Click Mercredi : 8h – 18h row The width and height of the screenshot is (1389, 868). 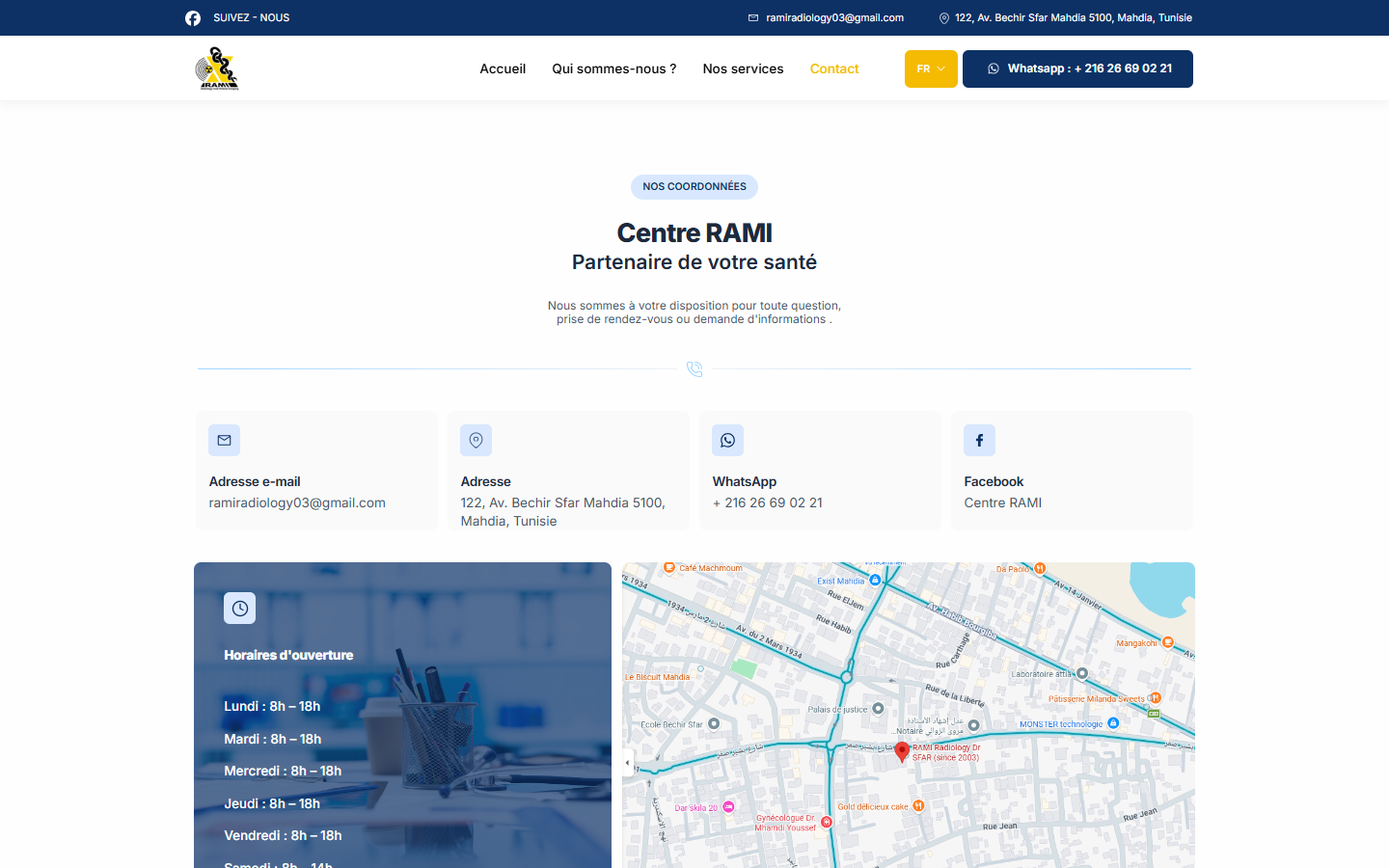click(x=283, y=771)
